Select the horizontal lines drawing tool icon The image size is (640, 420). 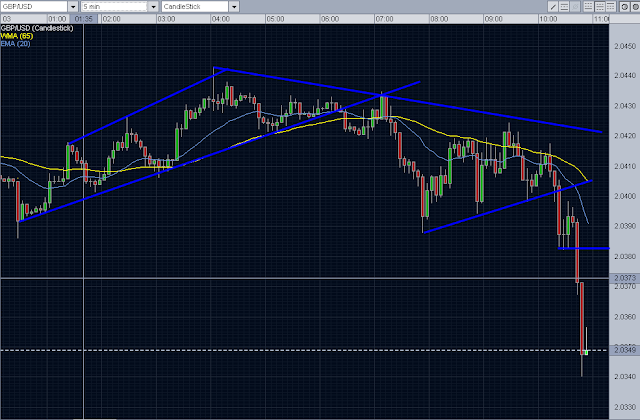point(564,7)
